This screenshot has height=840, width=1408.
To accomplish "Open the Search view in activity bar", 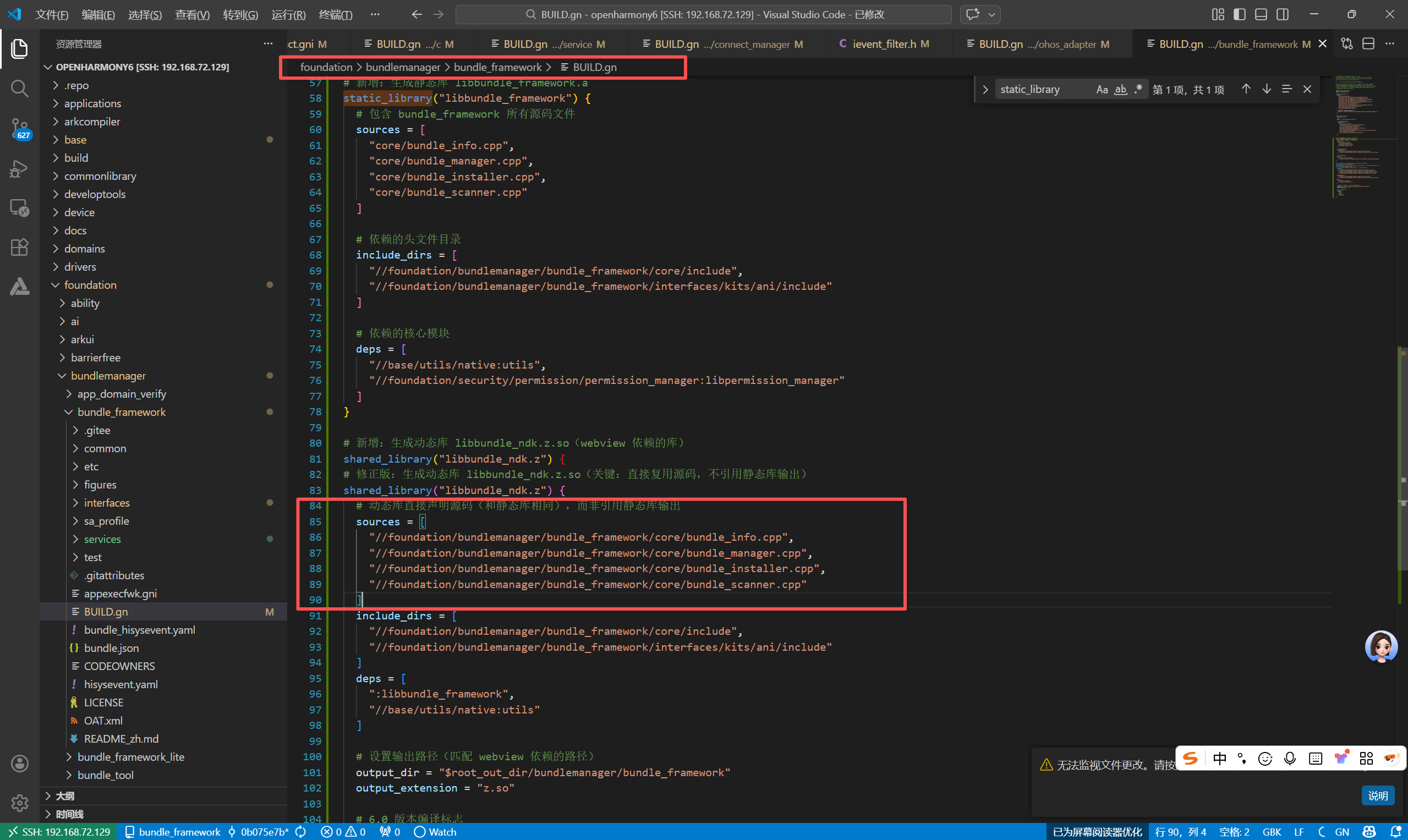I will (19, 89).
